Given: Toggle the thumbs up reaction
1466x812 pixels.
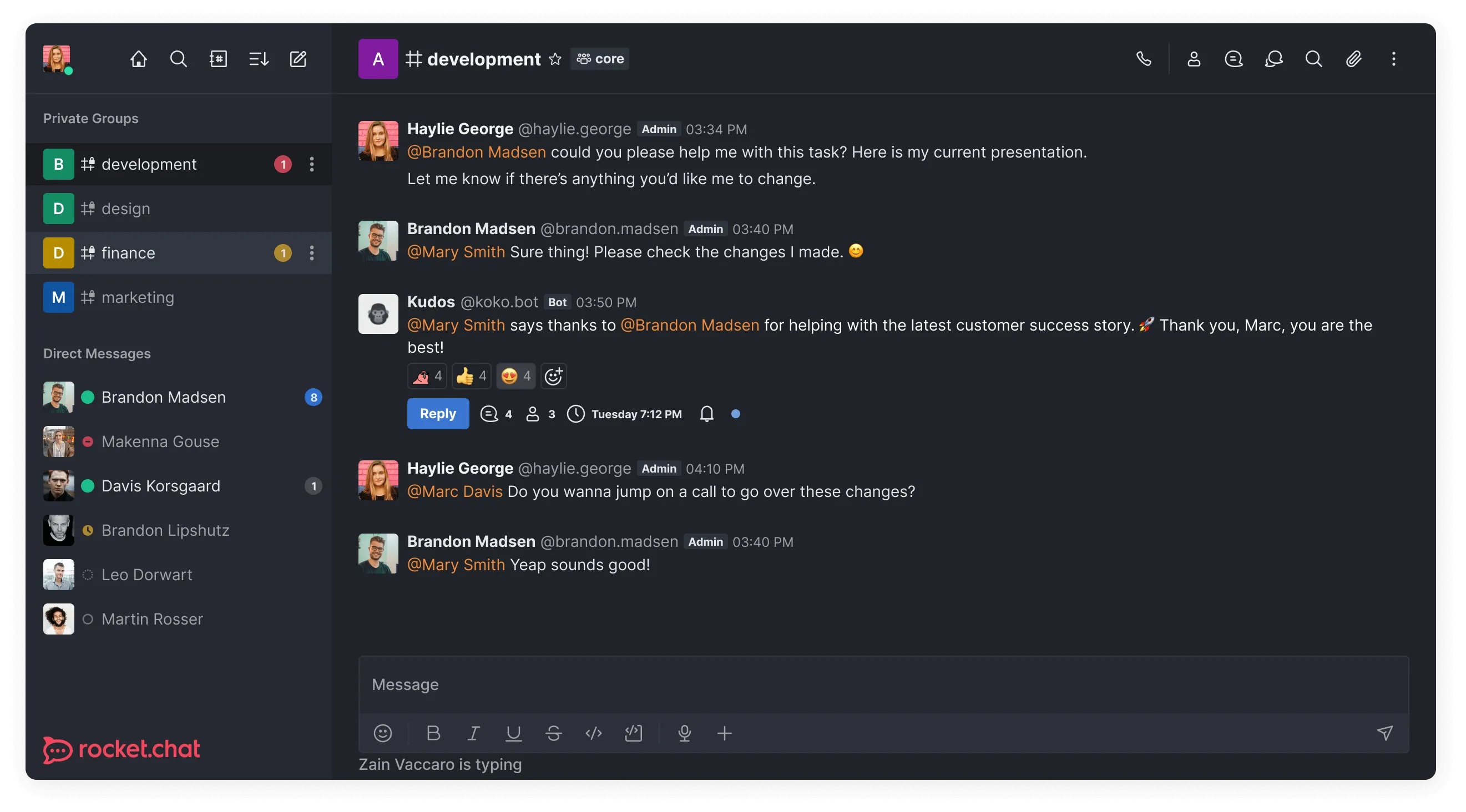Looking at the screenshot, I should pyautogui.click(x=471, y=376).
